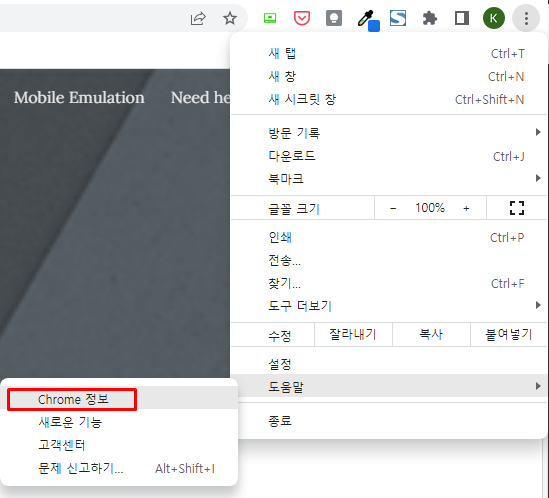Click the blue S extension icon
Viewport: 549px width, 498px height.
(398, 18)
